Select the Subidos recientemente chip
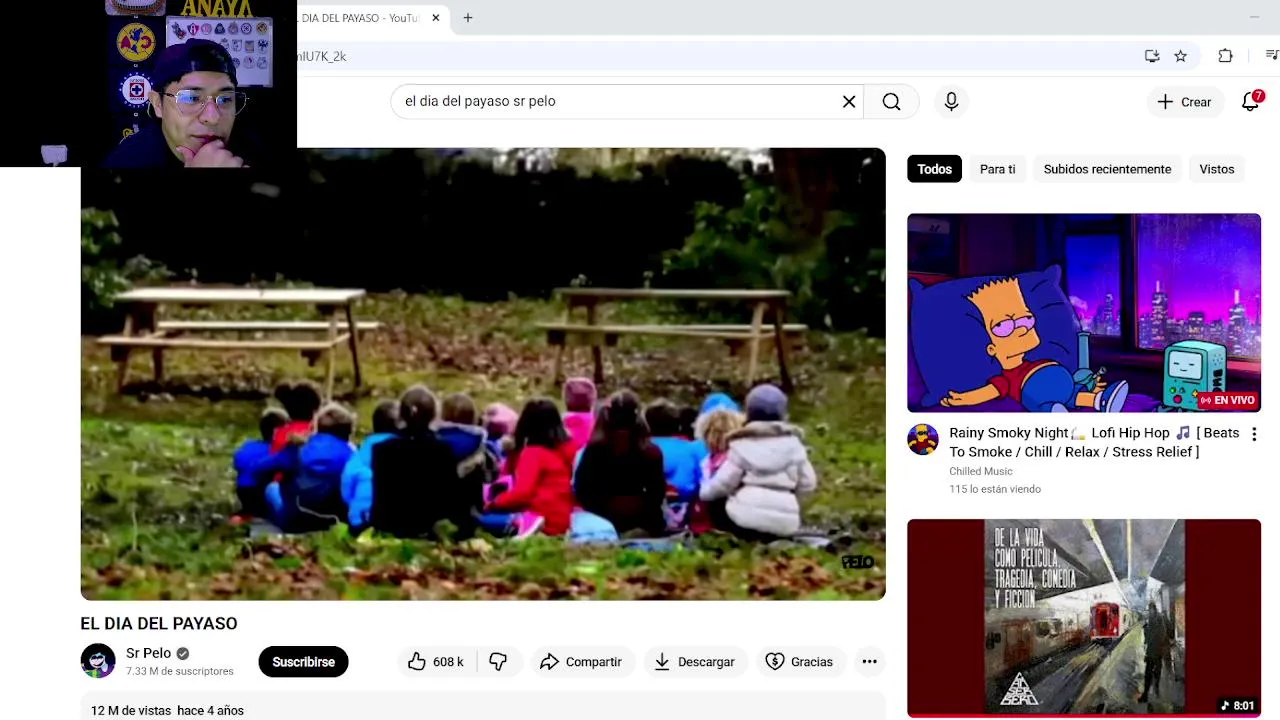The image size is (1280, 720). tap(1107, 169)
